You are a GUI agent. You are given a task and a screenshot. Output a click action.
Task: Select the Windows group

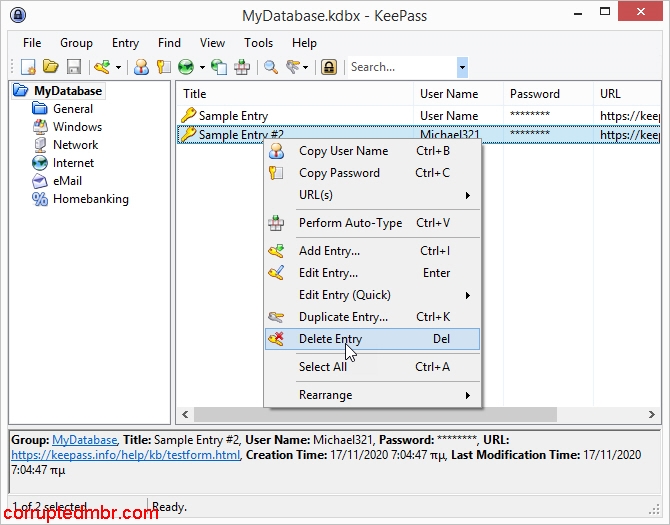[77, 126]
